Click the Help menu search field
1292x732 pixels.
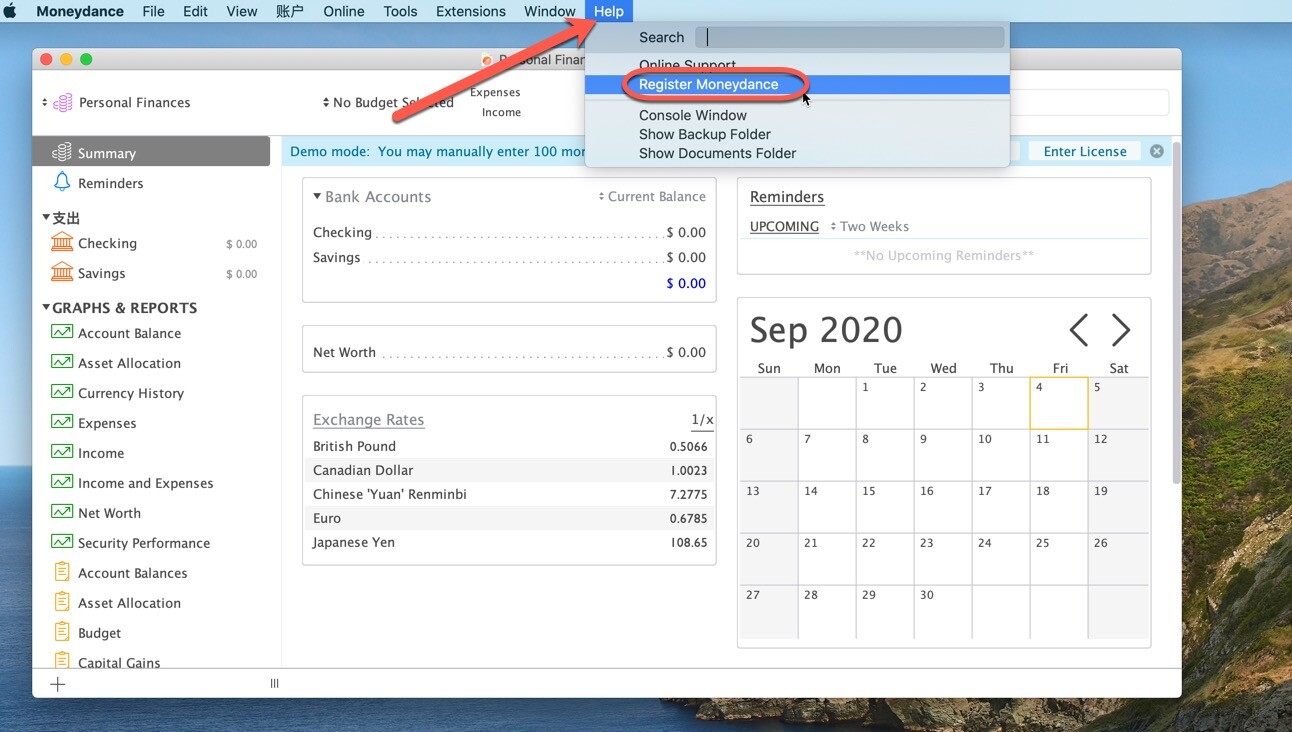[x=849, y=37]
